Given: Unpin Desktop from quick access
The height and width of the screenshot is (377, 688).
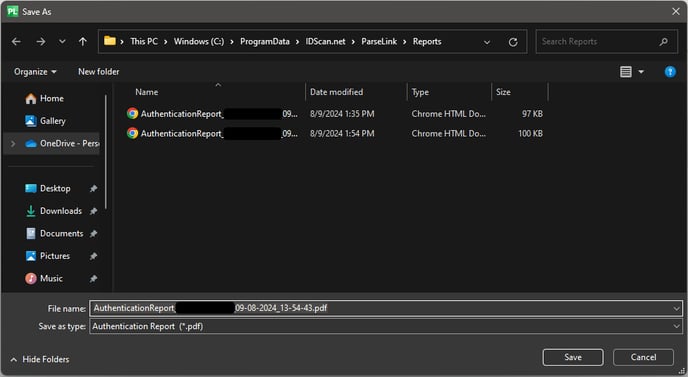Looking at the screenshot, I should coord(93,188).
